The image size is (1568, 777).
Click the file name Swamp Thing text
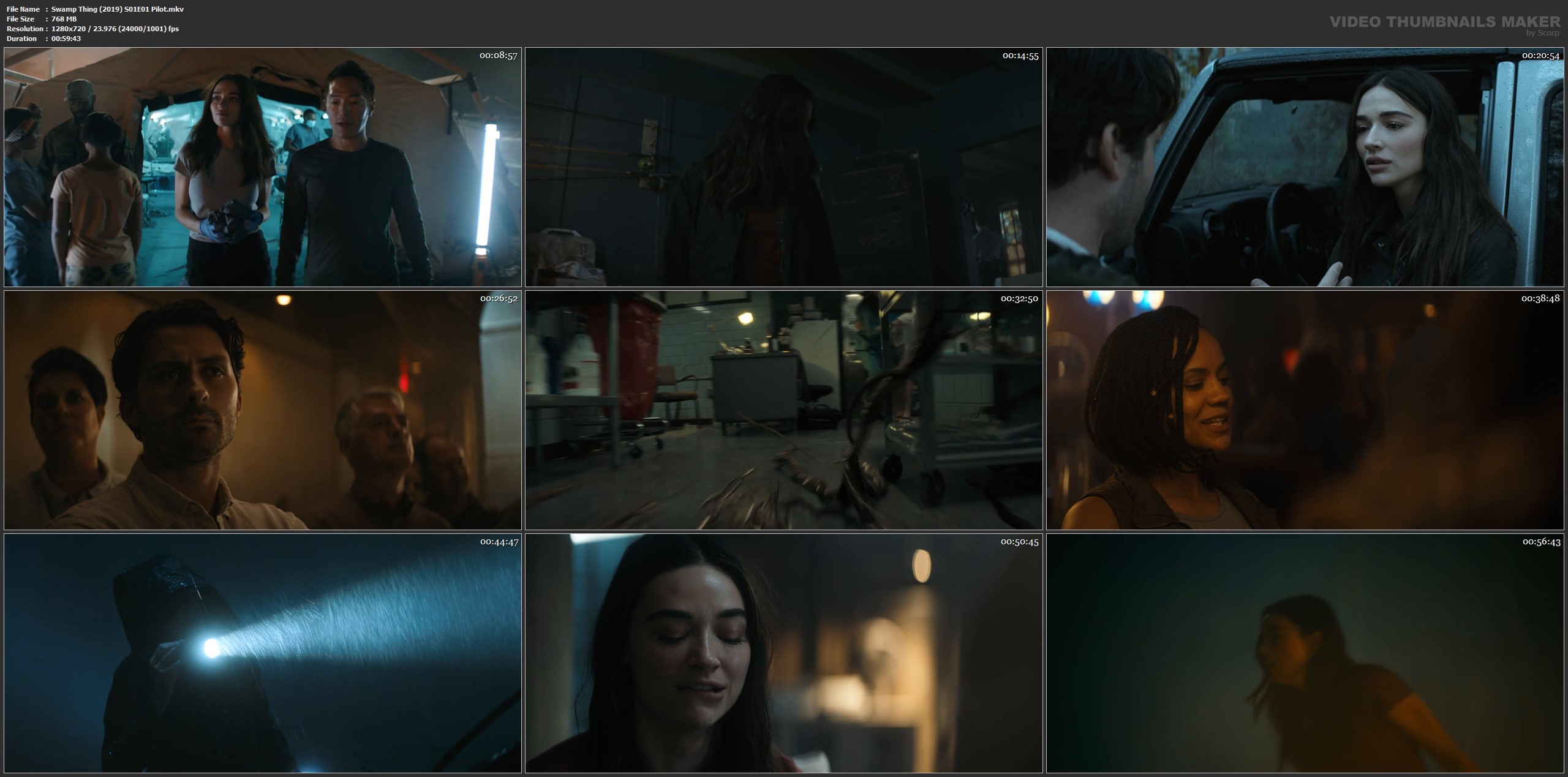pos(117,9)
